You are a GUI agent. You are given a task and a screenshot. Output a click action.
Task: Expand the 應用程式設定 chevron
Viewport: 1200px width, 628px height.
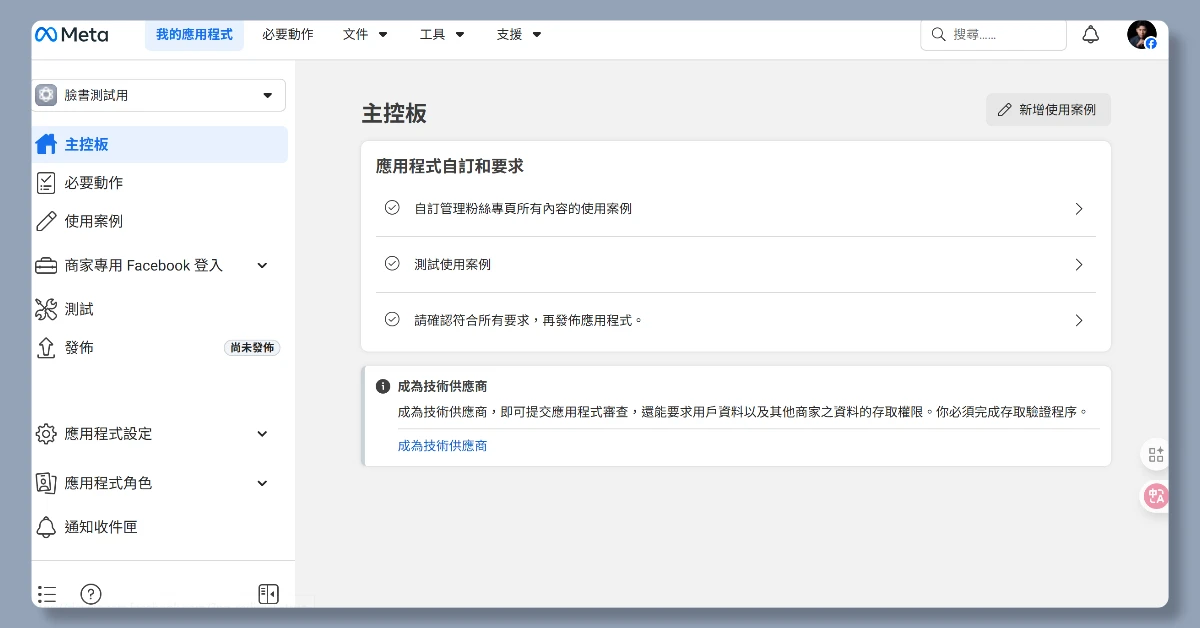[x=262, y=434]
